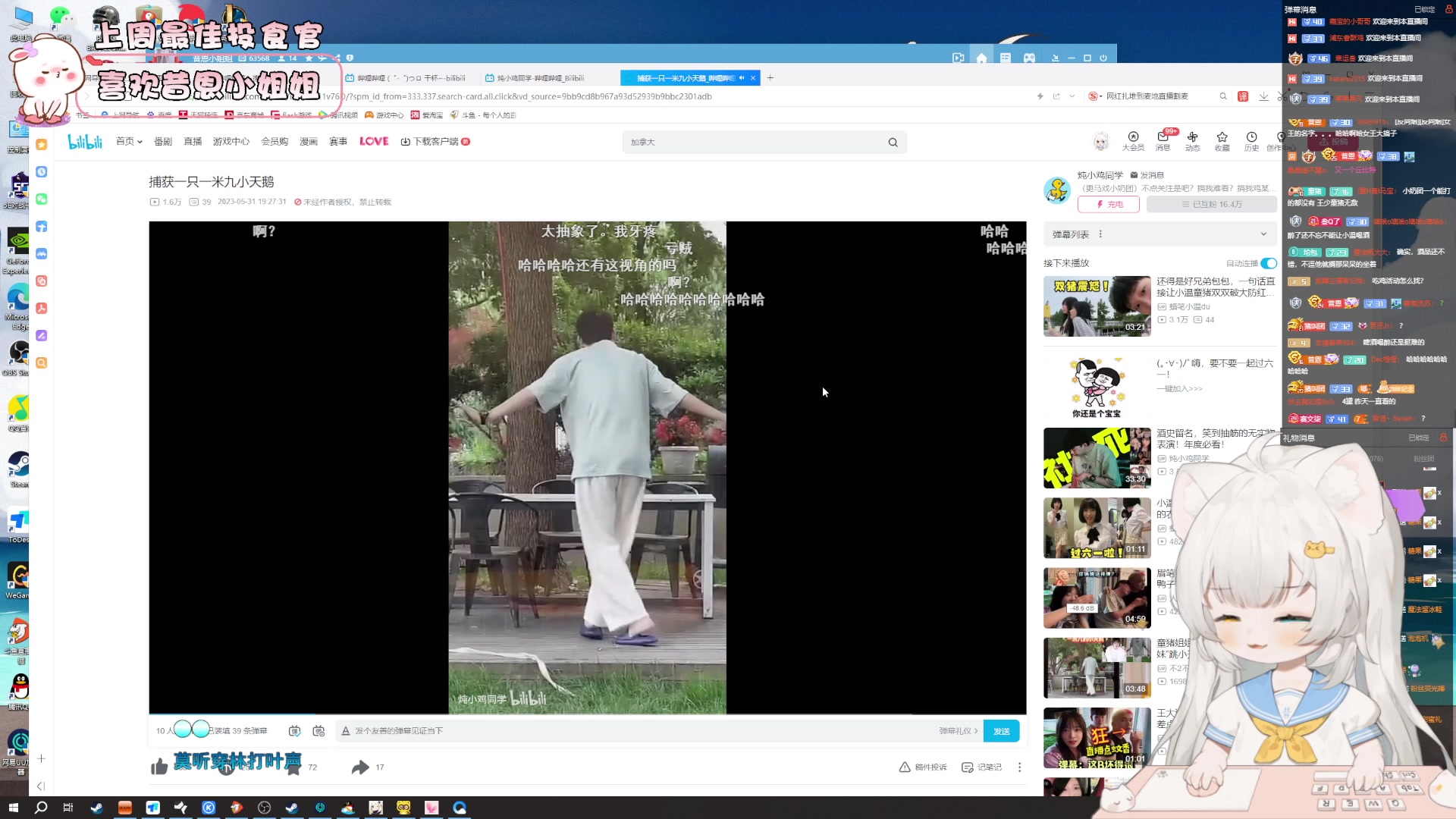The height and width of the screenshot is (819, 1456).
Task: Click the 充电 button
Action: [1108, 205]
